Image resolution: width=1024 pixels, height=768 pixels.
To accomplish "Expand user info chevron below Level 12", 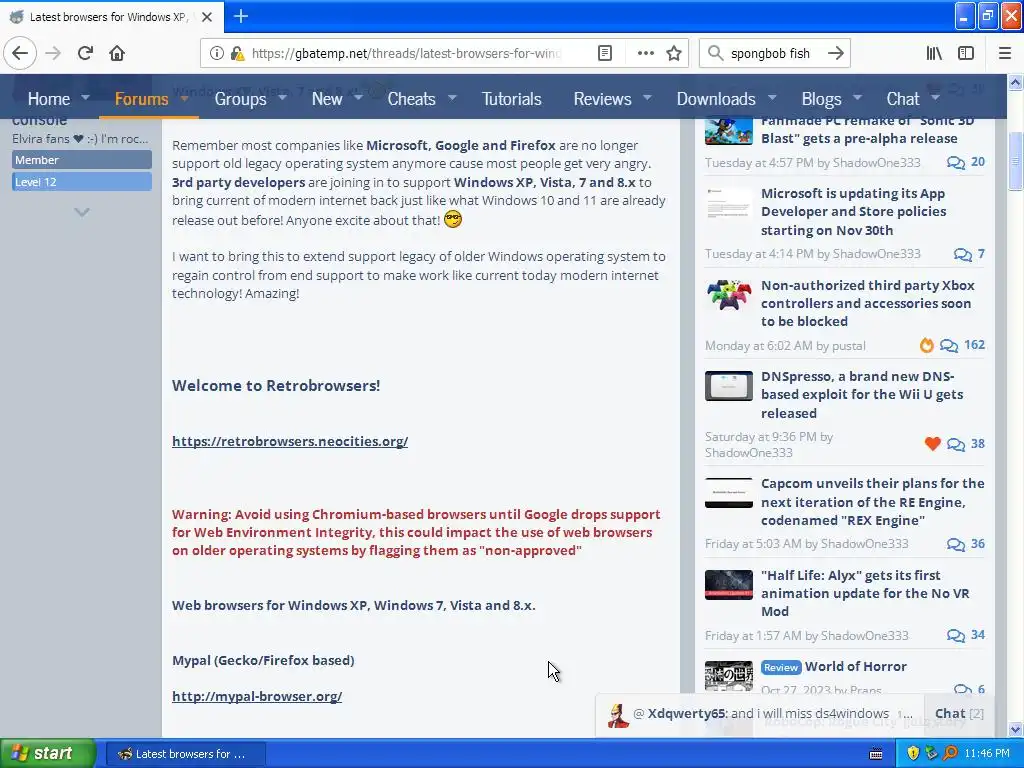I will [x=82, y=212].
